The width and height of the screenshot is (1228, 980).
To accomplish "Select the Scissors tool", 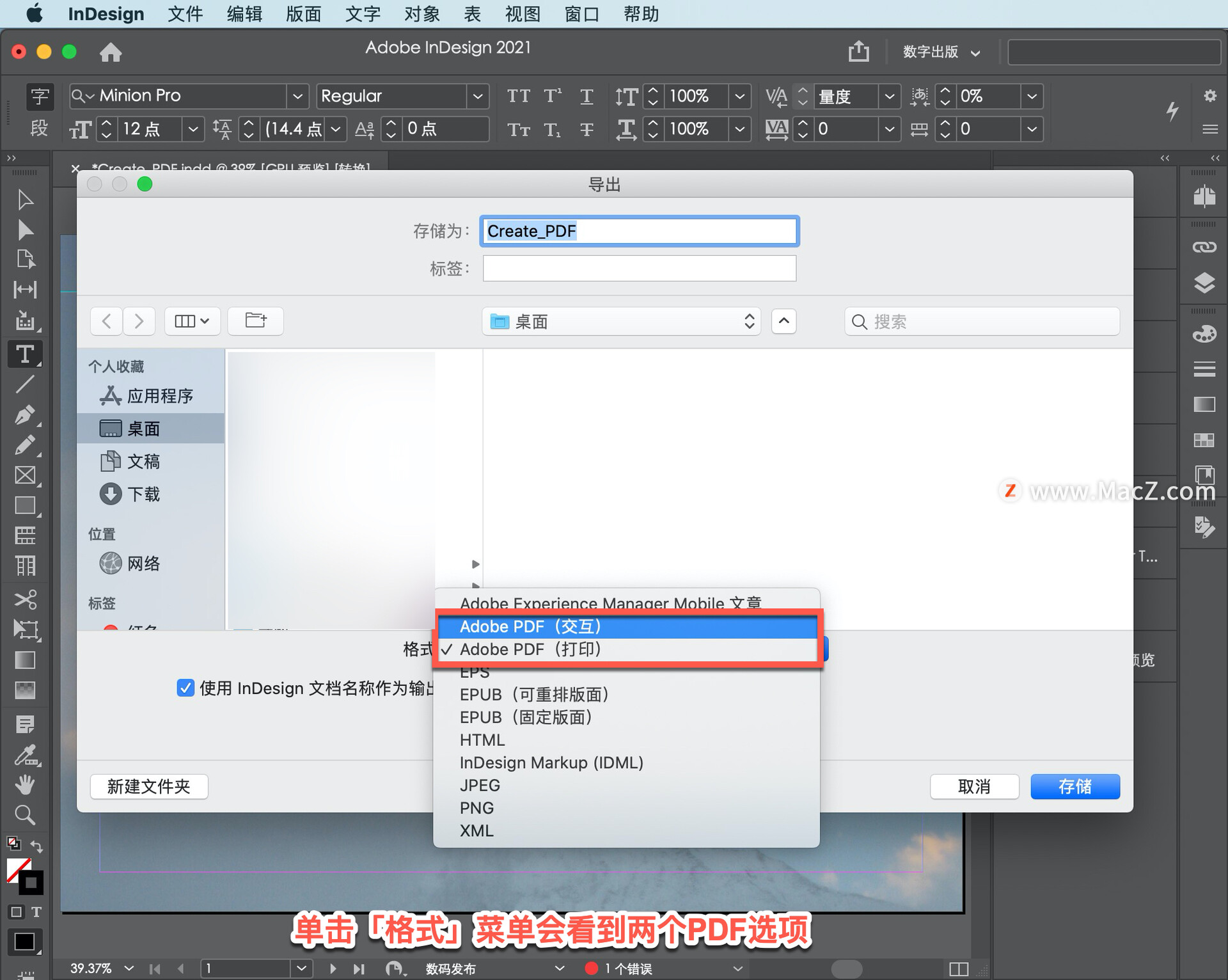I will tap(25, 599).
